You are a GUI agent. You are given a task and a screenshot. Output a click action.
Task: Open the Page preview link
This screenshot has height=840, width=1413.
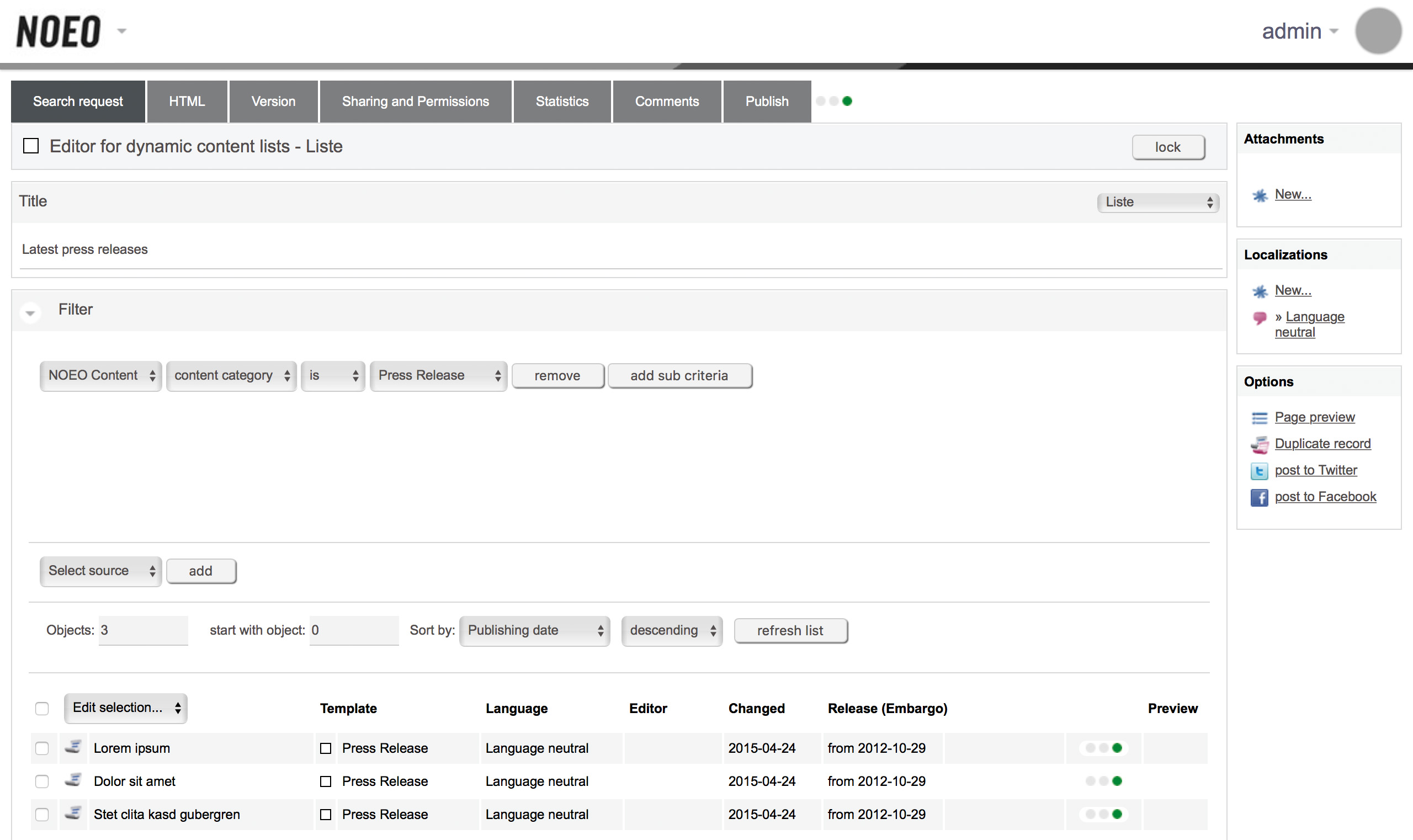[1315, 417]
